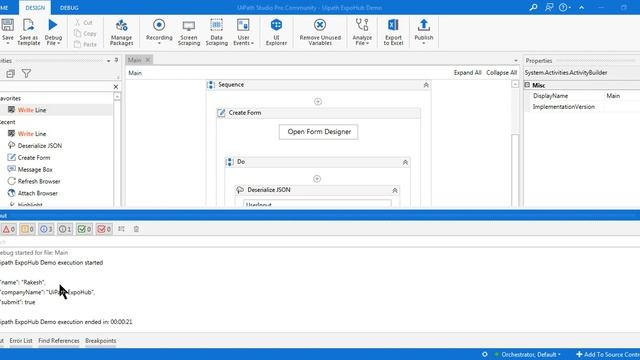Toggle warning filter in Output panel

point(27,229)
